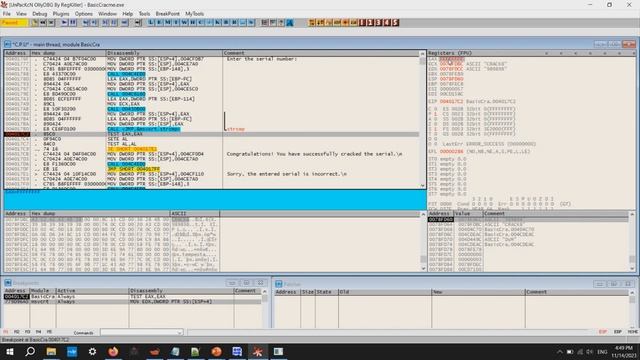This screenshot has height=360, width=640.
Task: Show the CPU window (C button)
Action: pyautogui.click(x=201, y=22)
